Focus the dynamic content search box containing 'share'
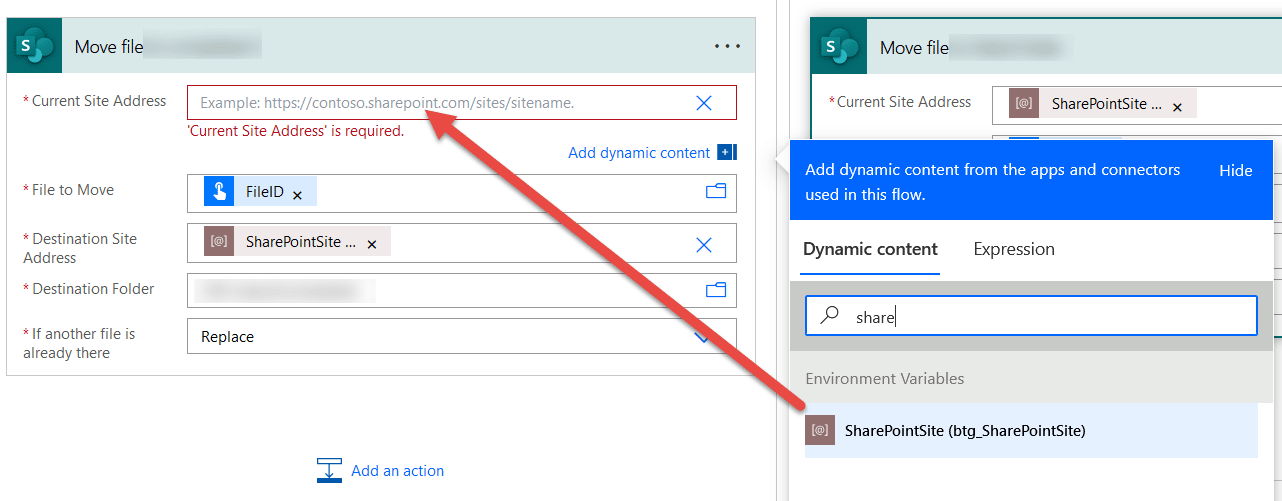The height and width of the screenshot is (501, 1282). coord(1040,316)
